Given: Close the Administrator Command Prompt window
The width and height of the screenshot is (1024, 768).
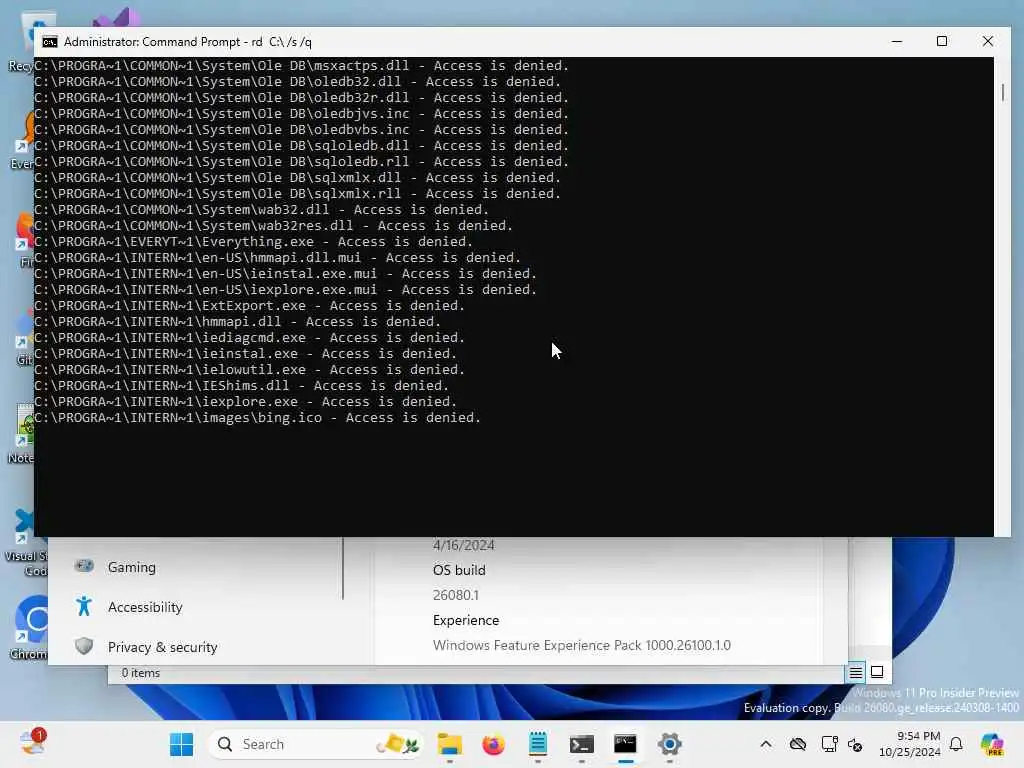Looking at the screenshot, I should coord(987,41).
